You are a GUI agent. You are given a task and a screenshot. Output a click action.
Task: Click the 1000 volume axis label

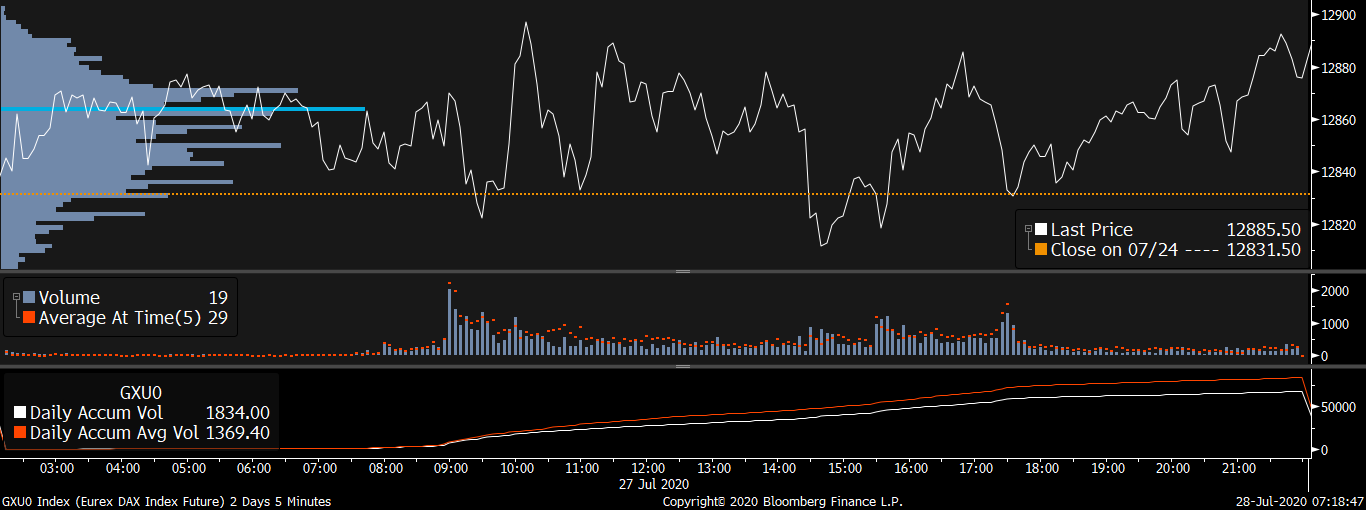click(x=1336, y=324)
